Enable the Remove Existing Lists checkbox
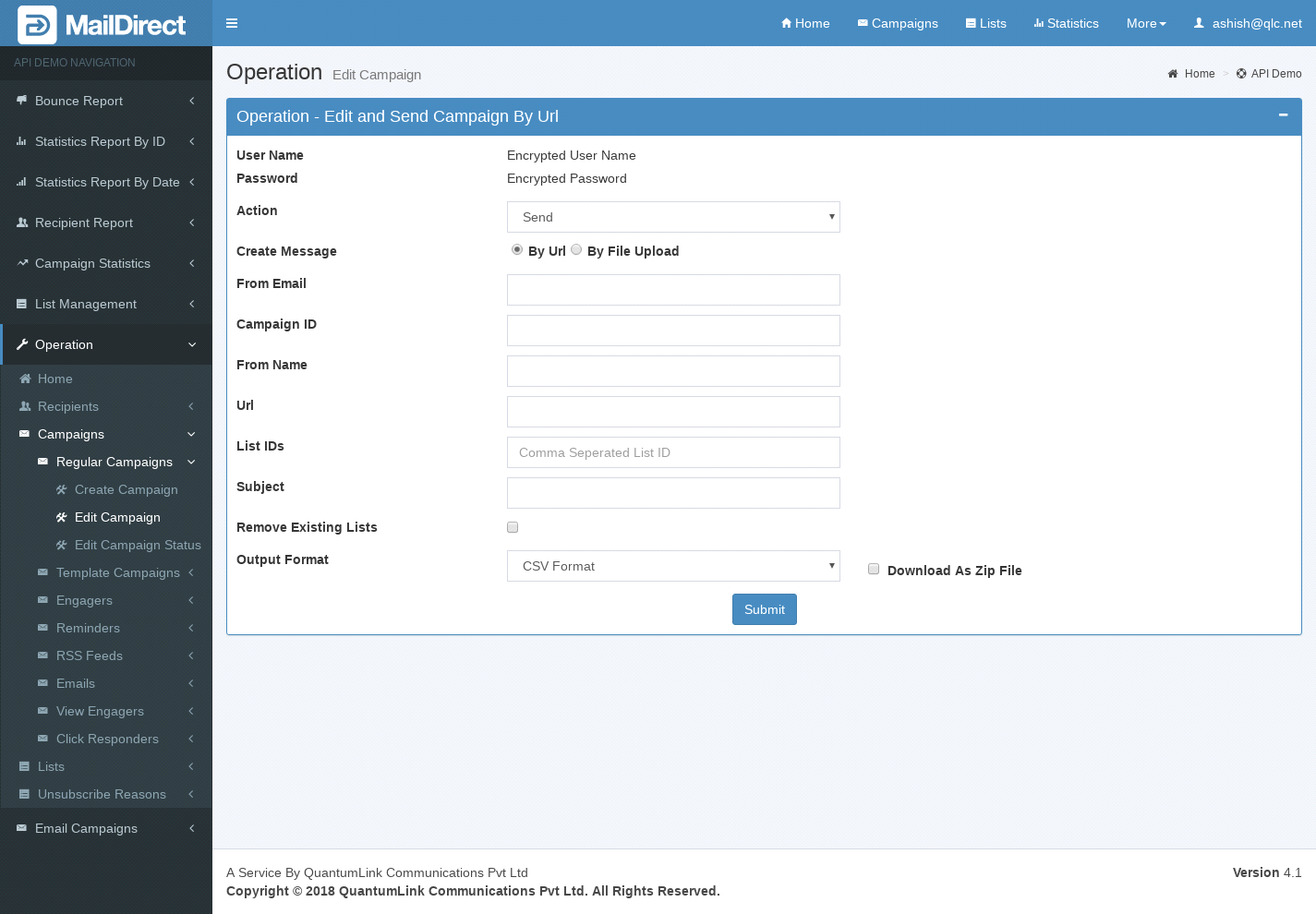 (513, 527)
